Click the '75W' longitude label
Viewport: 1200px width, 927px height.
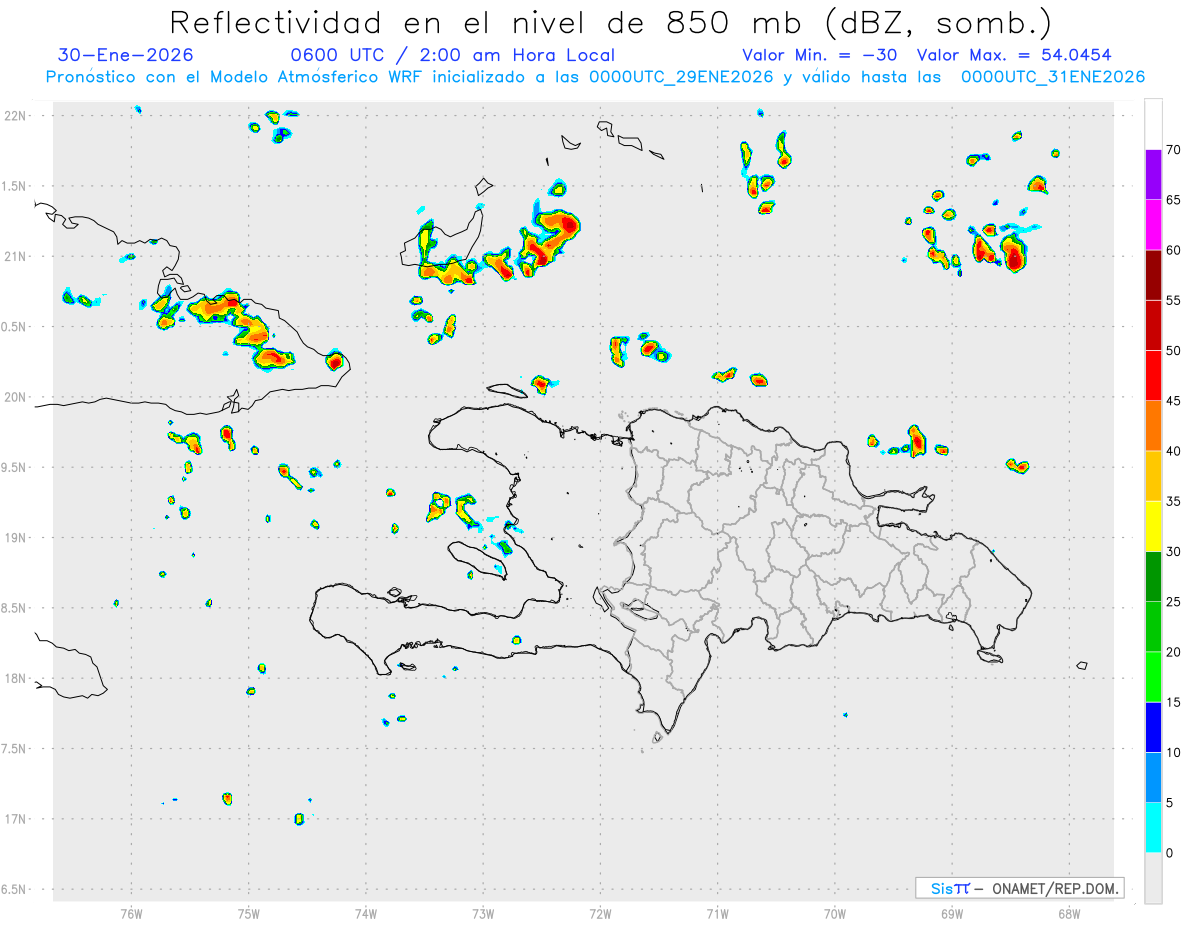click(x=249, y=913)
